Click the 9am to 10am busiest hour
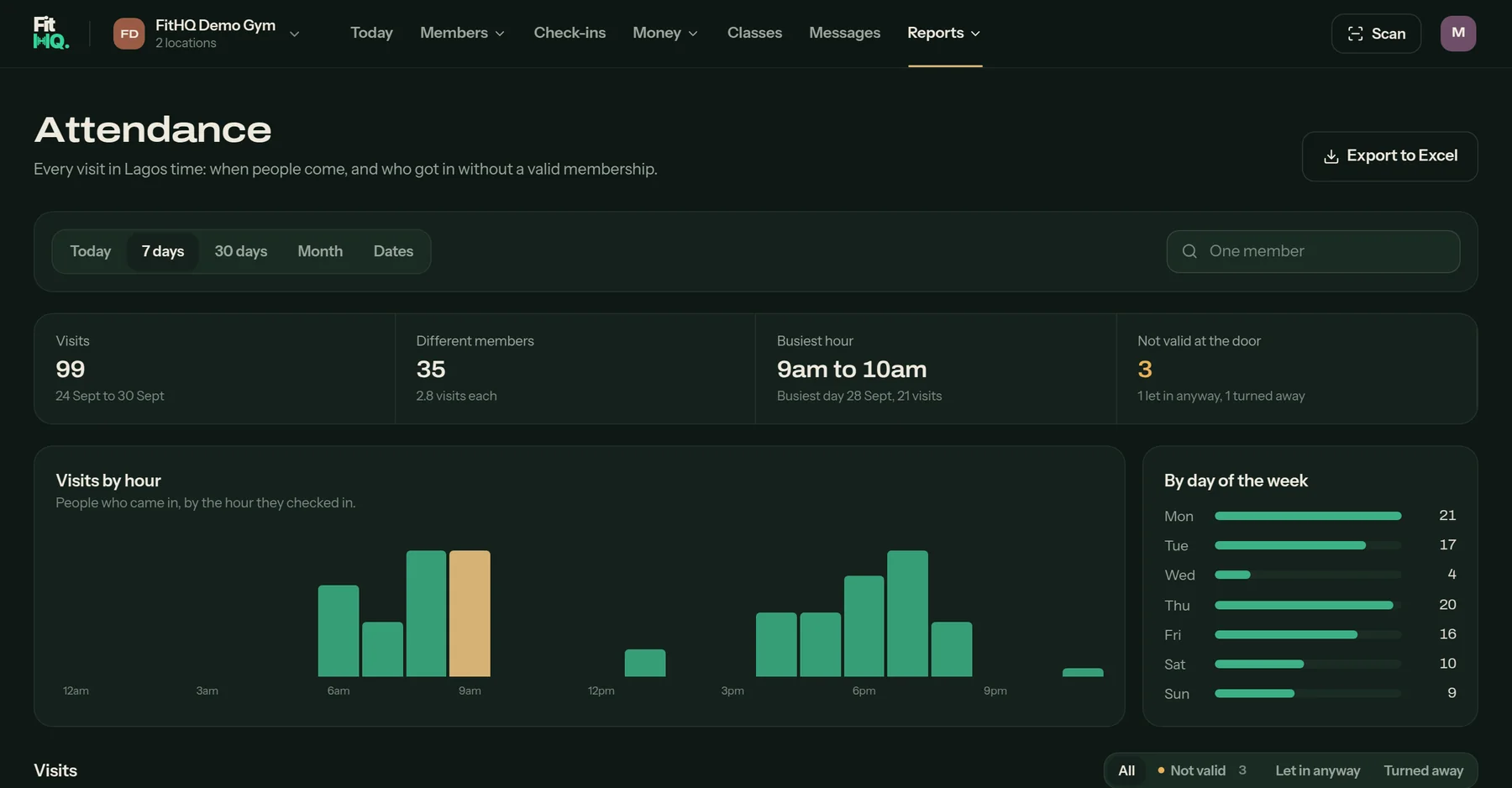 click(x=852, y=369)
